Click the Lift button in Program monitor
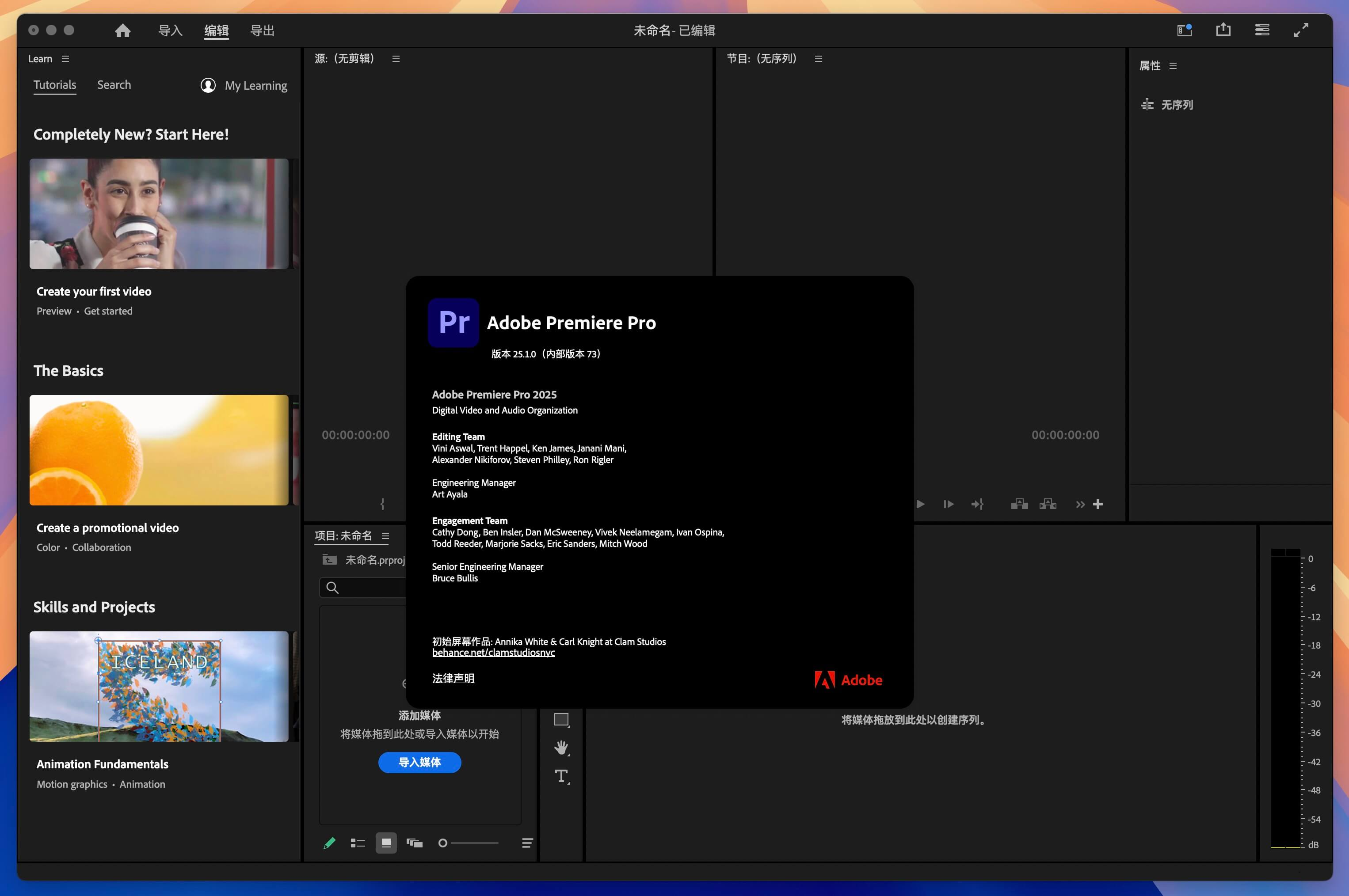This screenshot has width=1349, height=896. [x=1019, y=504]
